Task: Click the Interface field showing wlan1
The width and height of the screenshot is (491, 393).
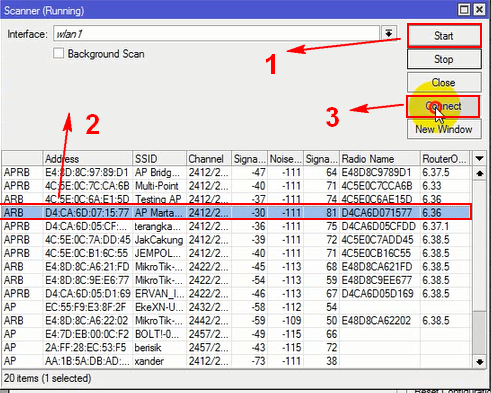Action: pos(216,34)
